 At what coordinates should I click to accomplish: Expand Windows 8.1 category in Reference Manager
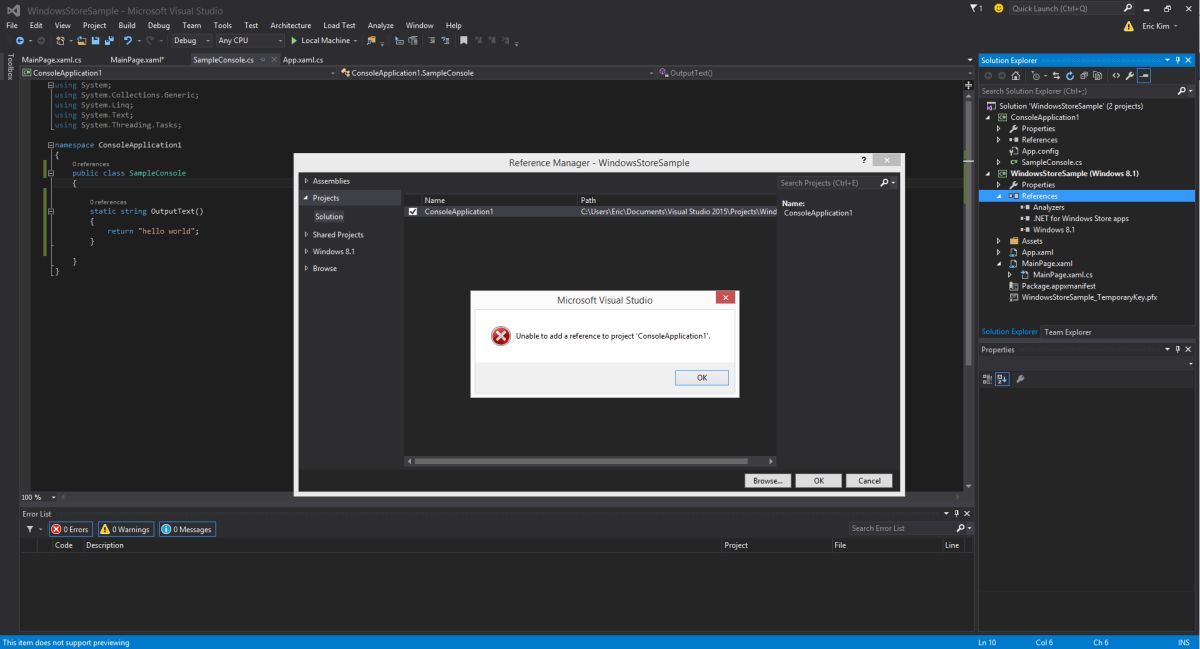pos(306,251)
